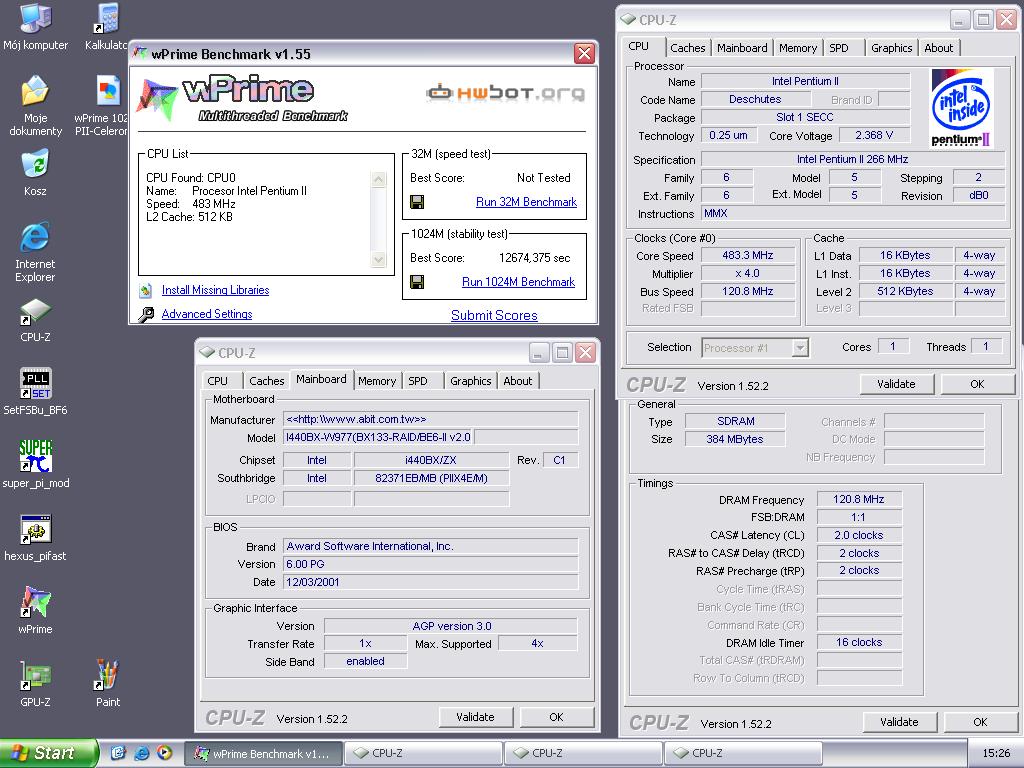Click the Core Speed 483.3 MHz field
Screen dimensions: 1024x768
[748, 255]
